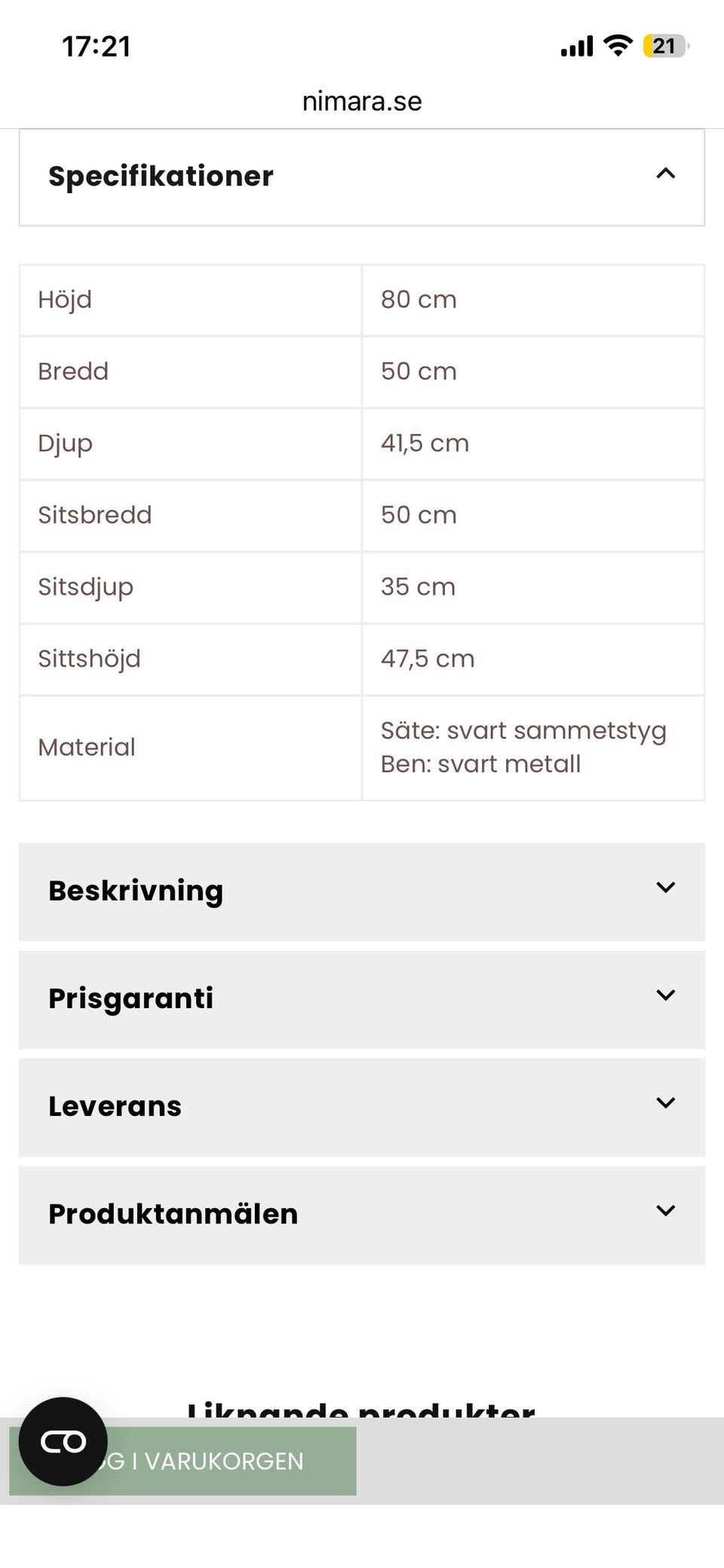
Task: Tap the battery level indicator
Action: tap(664, 46)
